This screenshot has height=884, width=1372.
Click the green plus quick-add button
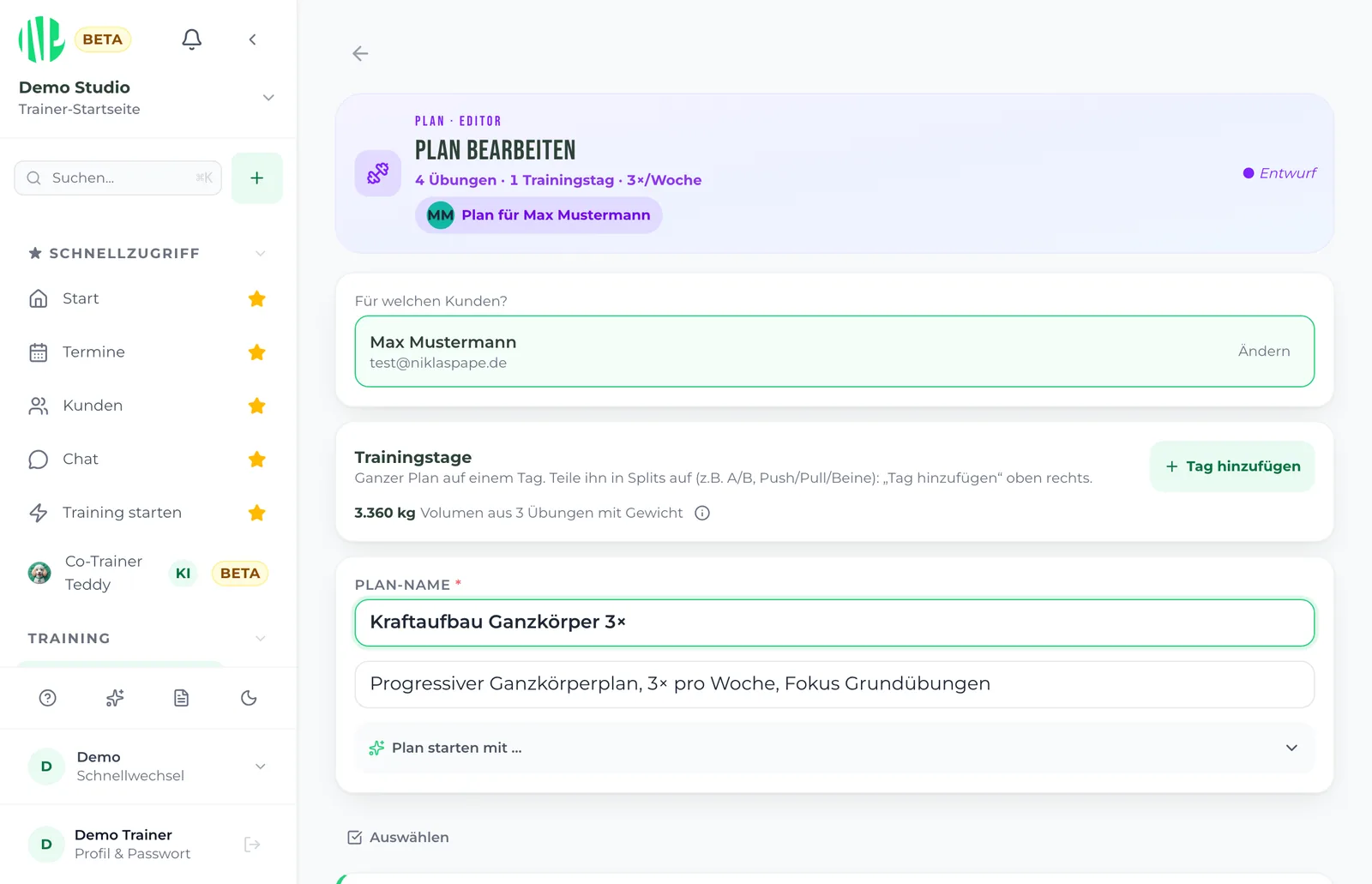click(x=257, y=178)
